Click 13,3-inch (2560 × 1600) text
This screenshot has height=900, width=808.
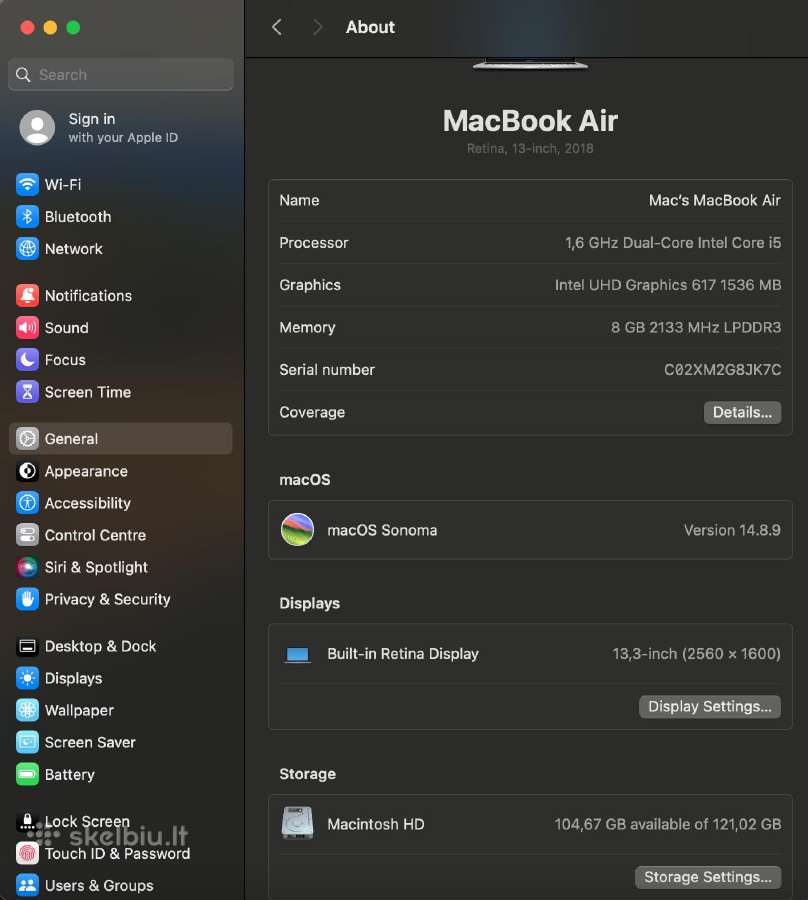pos(696,654)
